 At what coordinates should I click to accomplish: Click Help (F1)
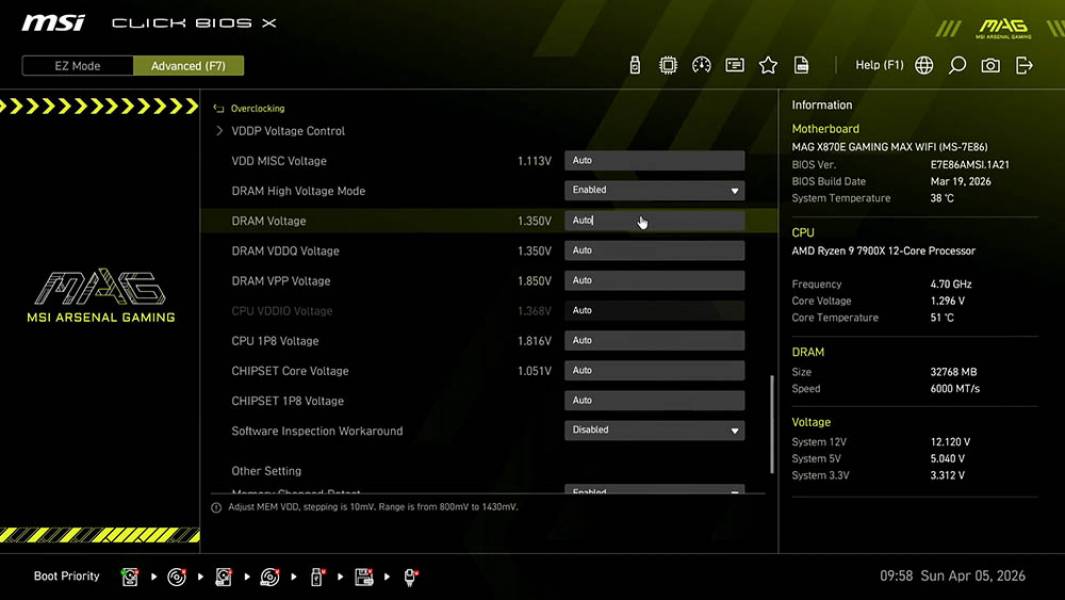[x=878, y=64]
